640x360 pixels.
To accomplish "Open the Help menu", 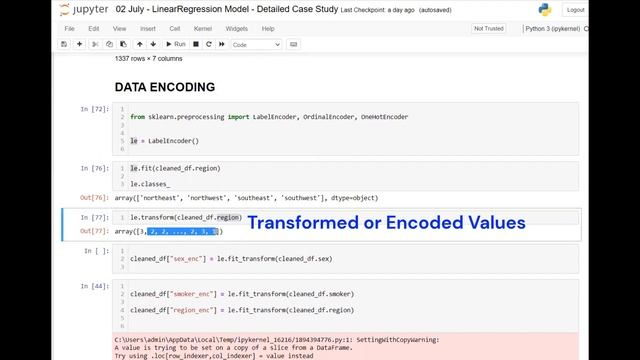I will [x=268, y=29].
